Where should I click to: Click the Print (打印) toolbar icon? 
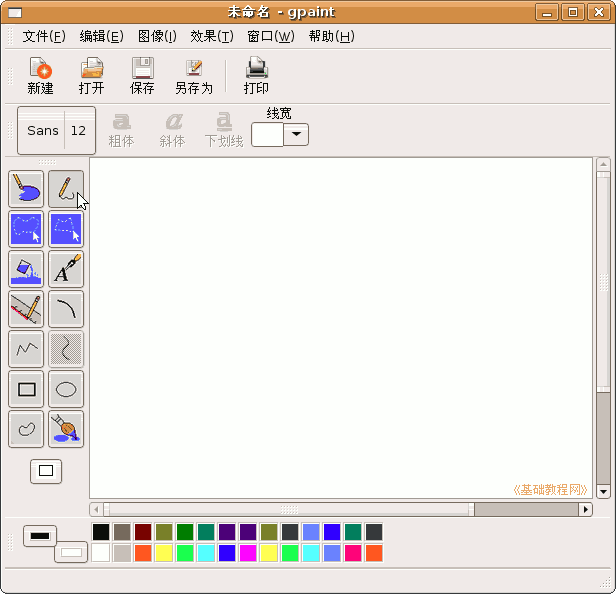point(256,76)
